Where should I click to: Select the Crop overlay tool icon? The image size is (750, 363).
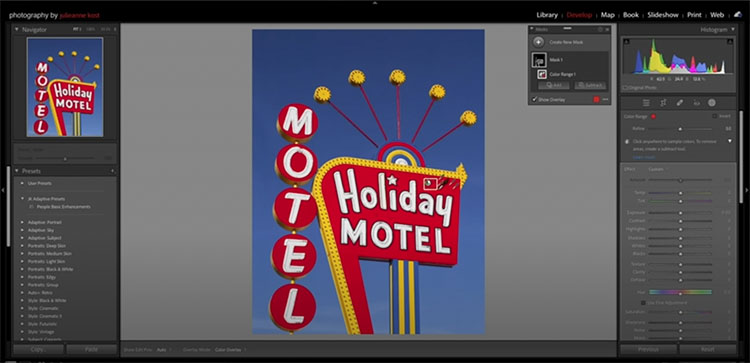click(x=663, y=103)
